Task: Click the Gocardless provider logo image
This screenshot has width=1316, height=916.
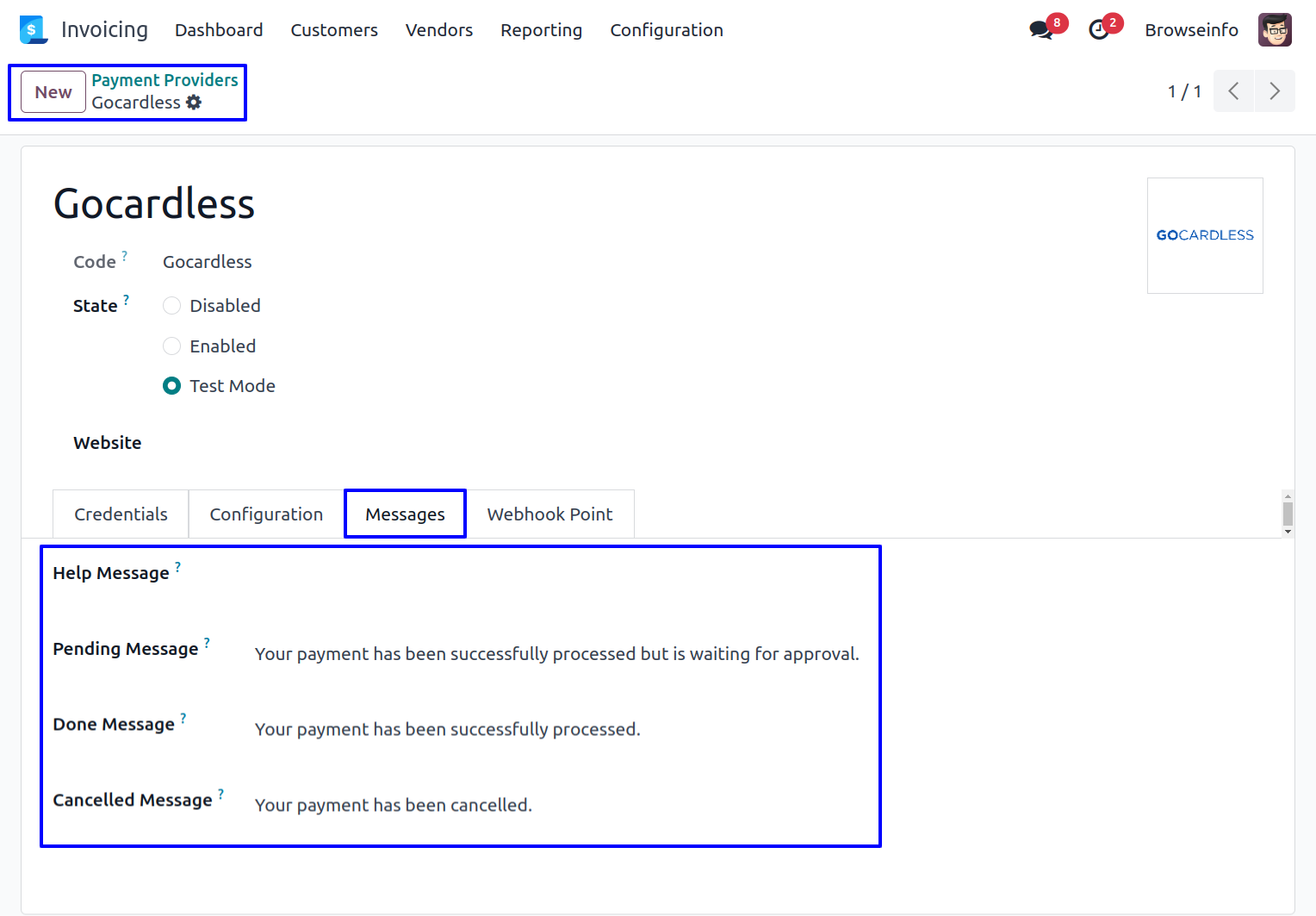Action: 1205,235
